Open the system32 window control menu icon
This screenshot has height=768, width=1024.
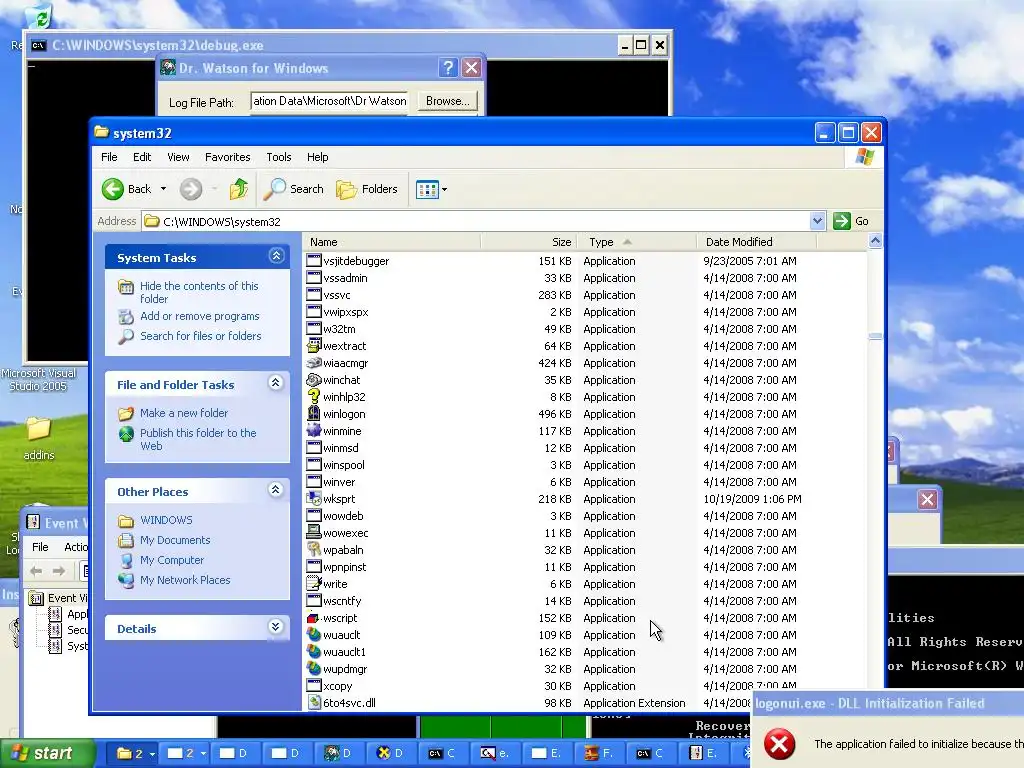pyautogui.click(x=101, y=133)
